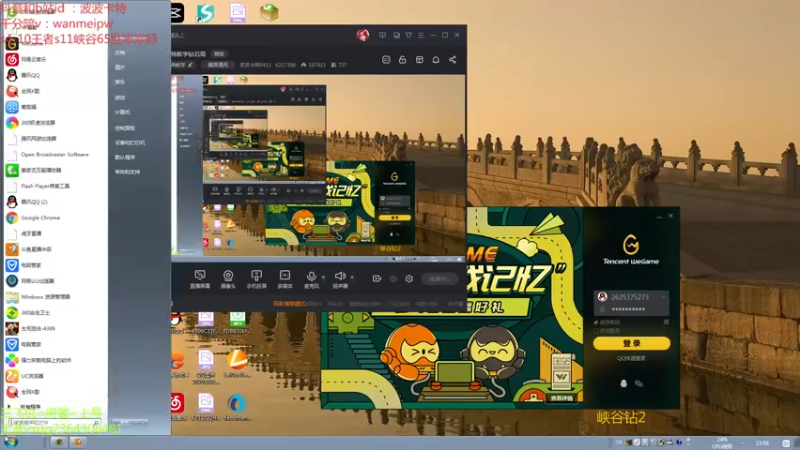Viewport: 800px width, 450px height.
Task: Open Documents in Start menu right pane
Action: coord(120,53)
